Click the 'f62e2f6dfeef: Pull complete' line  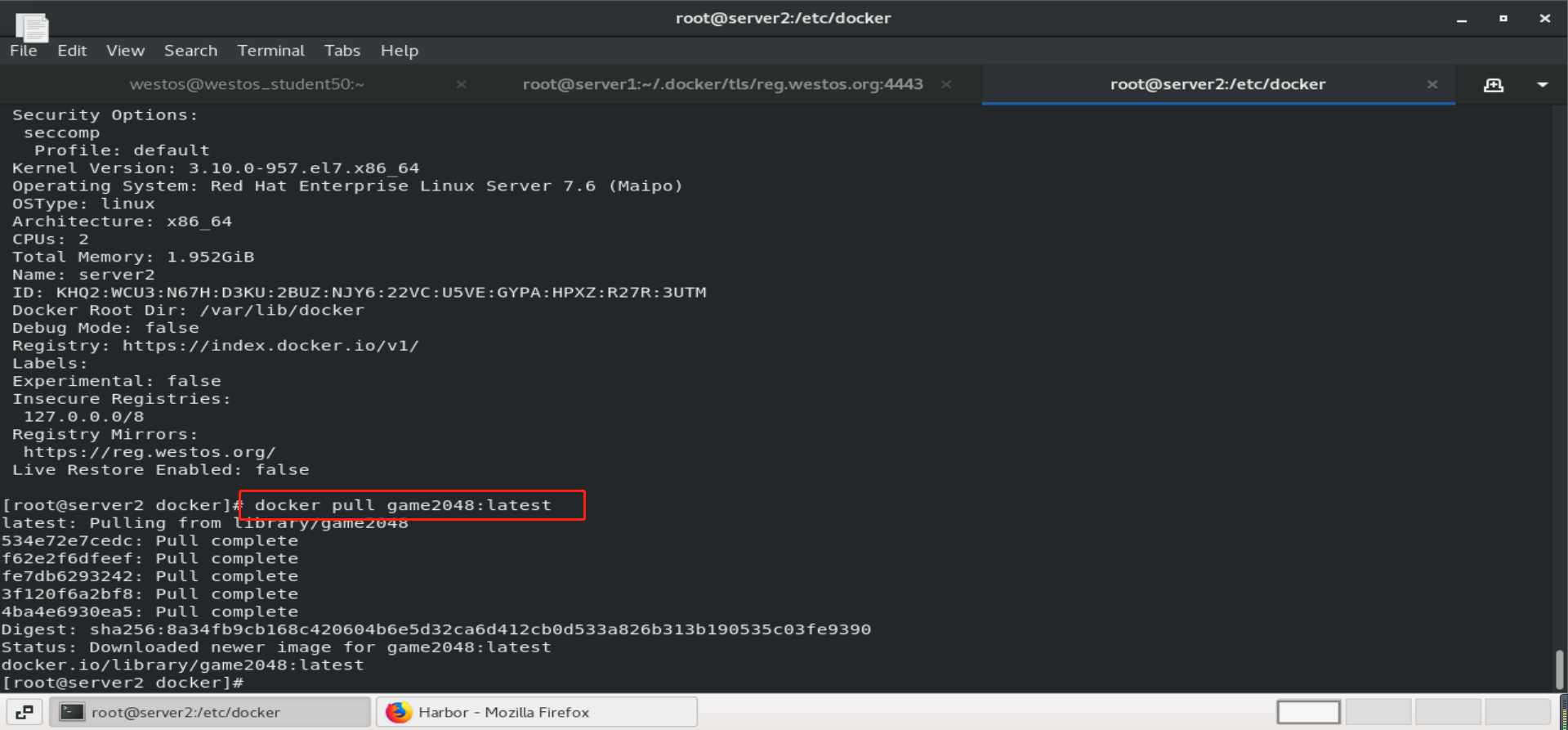pos(150,559)
